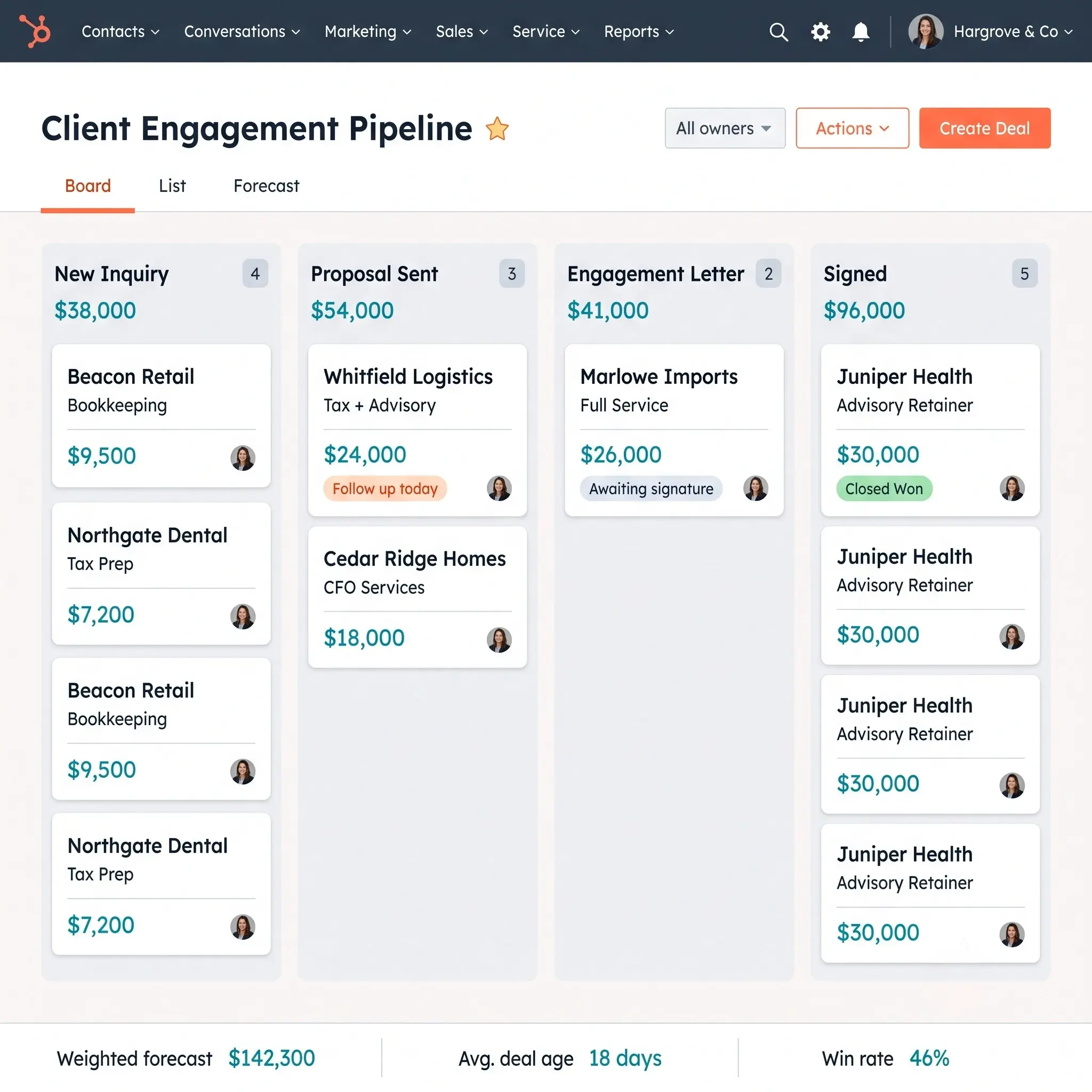This screenshot has height=1092, width=1092.
Task: Switch to the Forecast tab
Action: pyautogui.click(x=266, y=186)
